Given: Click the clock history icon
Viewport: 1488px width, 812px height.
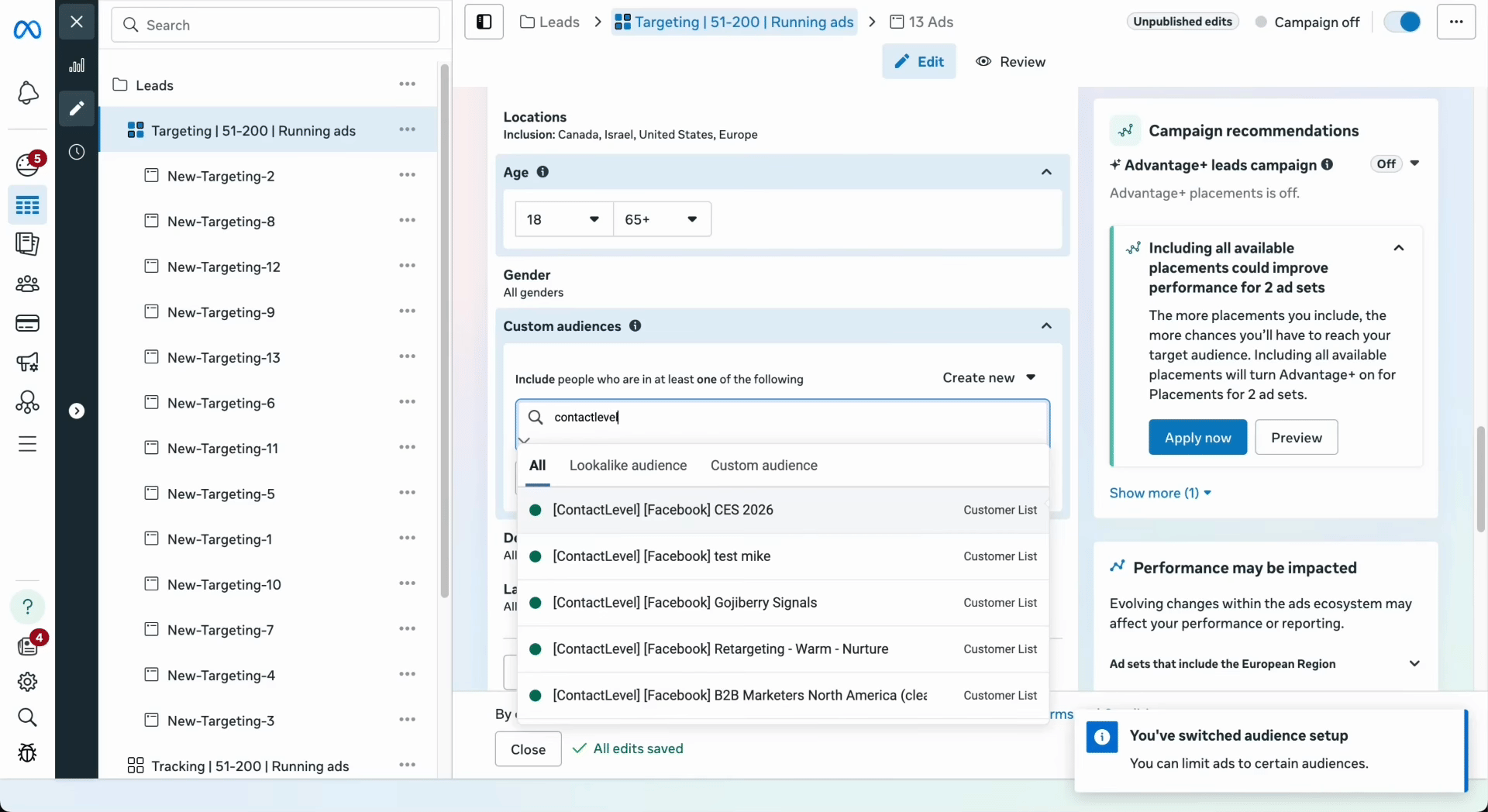Looking at the screenshot, I should [x=77, y=152].
